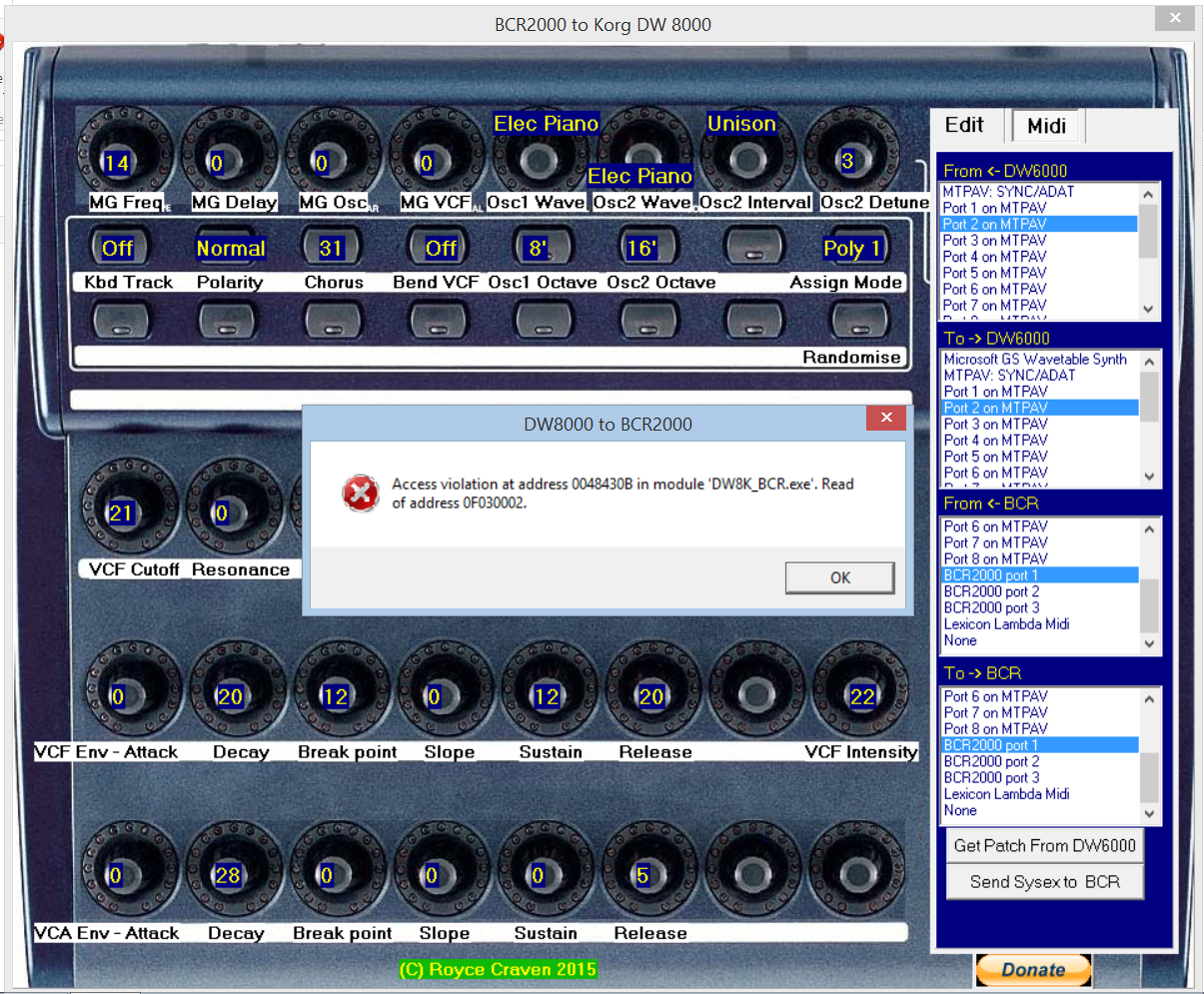Click the red error icon in dialog
1204x994 pixels.
tap(360, 494)
